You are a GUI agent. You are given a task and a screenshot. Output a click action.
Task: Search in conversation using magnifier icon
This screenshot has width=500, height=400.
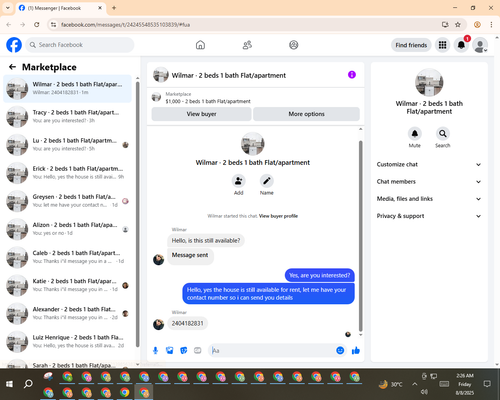443,134
